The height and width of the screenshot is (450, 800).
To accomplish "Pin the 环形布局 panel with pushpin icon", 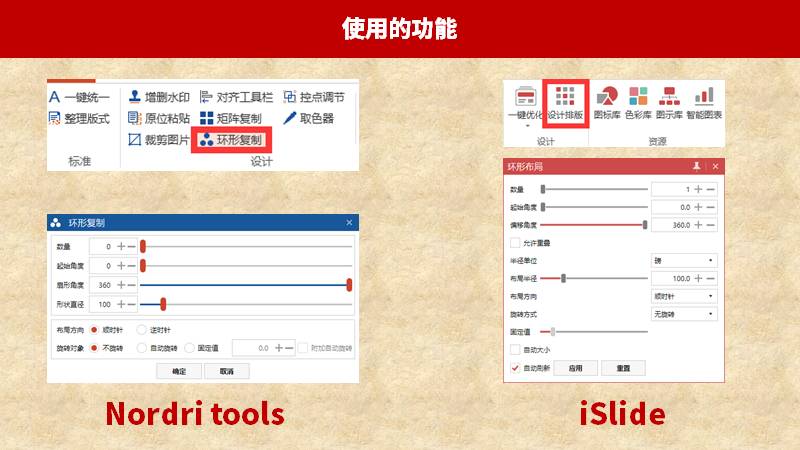I will (696, 166).
